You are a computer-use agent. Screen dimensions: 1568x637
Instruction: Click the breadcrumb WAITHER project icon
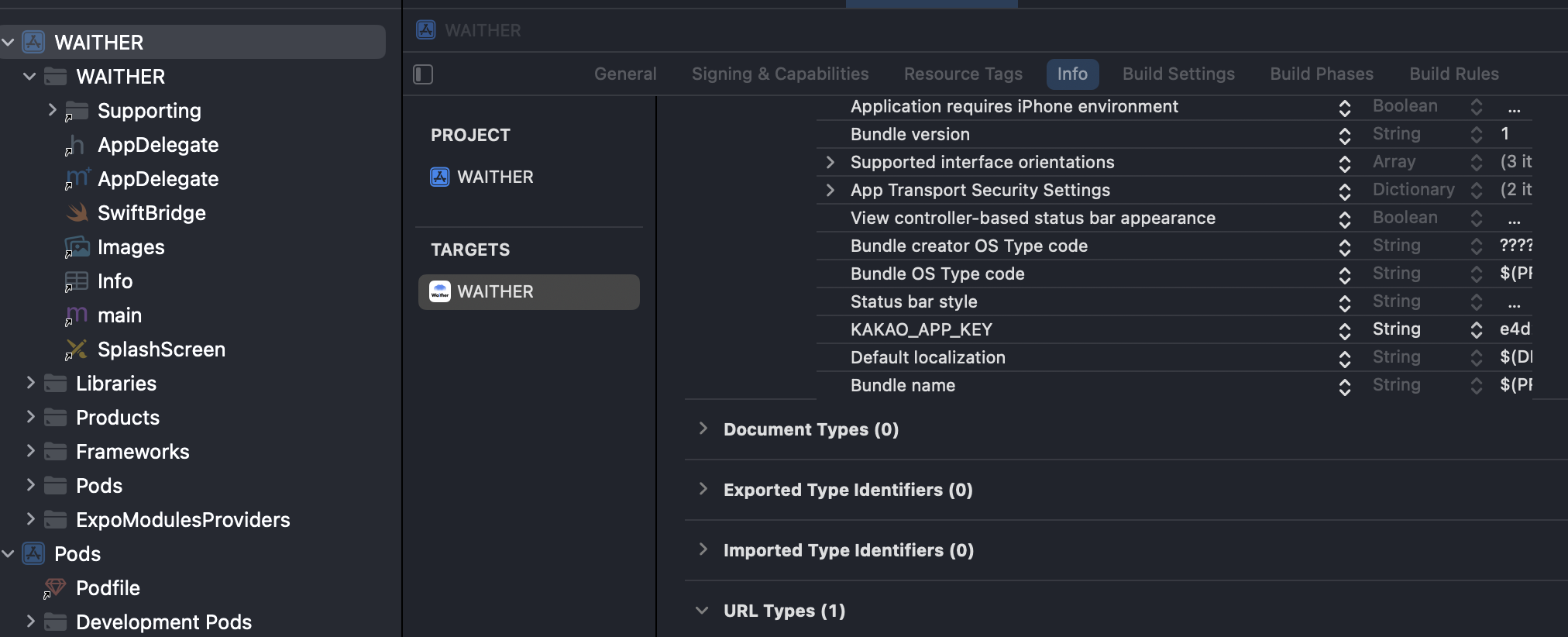(426, 30)
